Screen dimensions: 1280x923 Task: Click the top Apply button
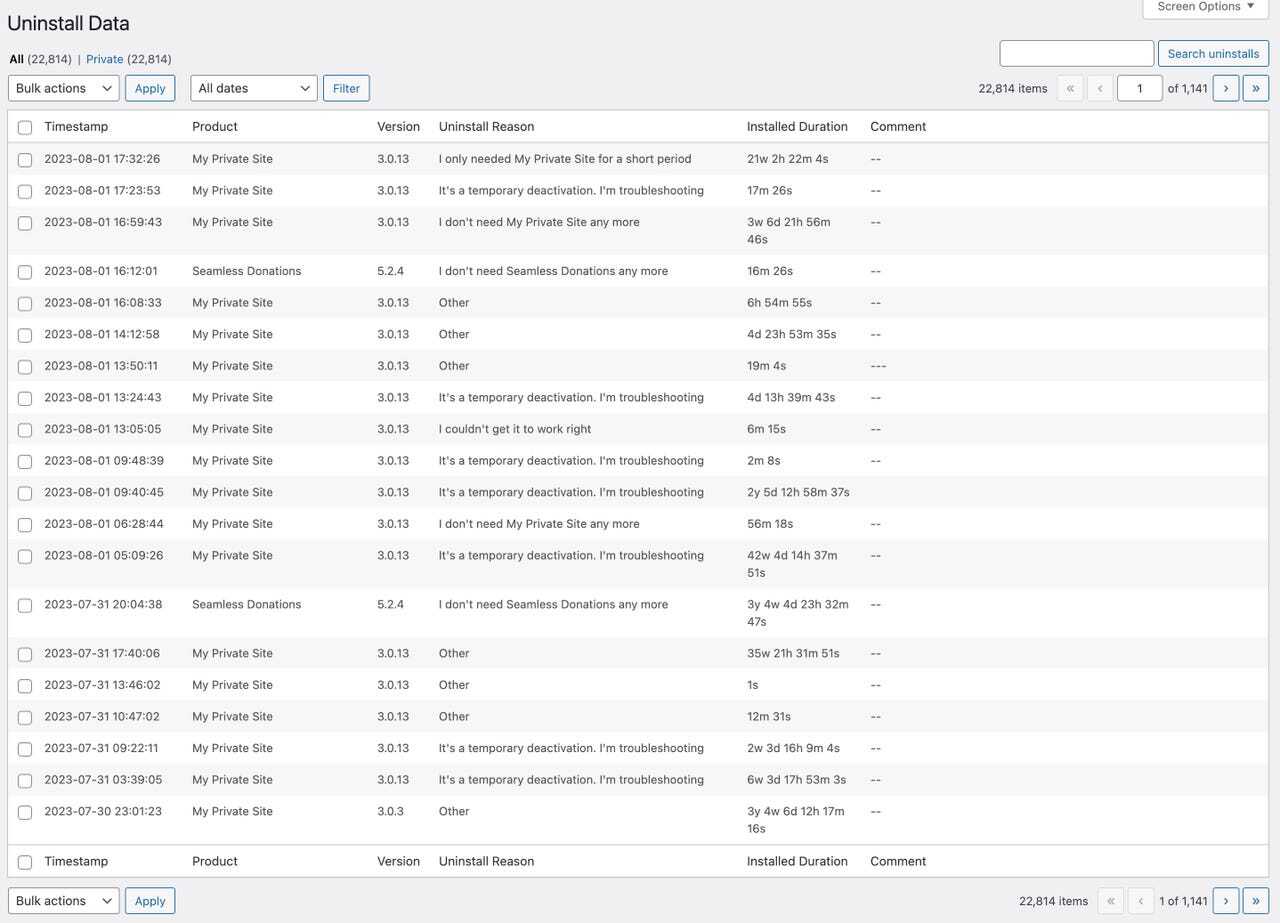tap(150, 88)
